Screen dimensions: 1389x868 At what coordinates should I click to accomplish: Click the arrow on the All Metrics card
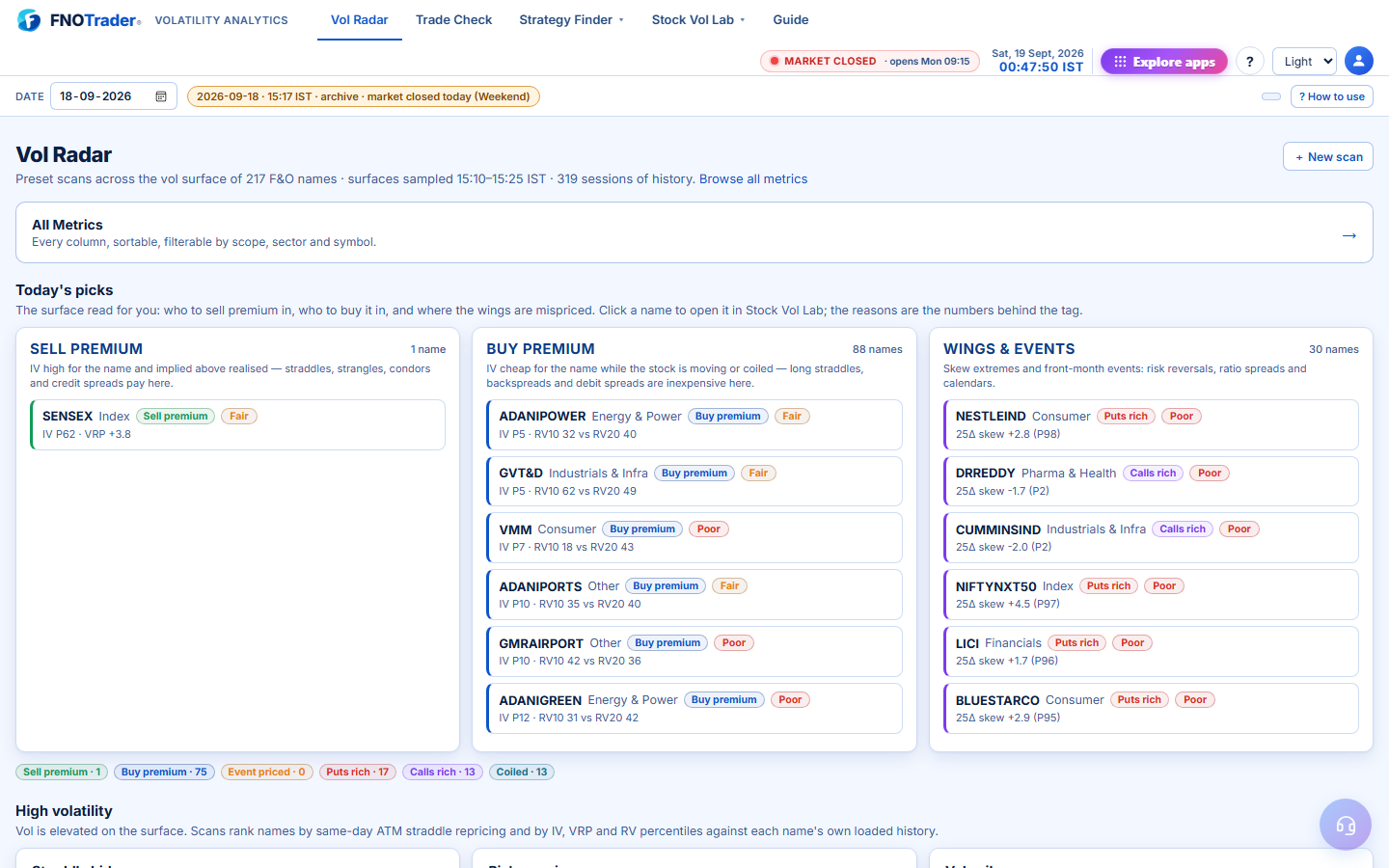point(1348,235)
